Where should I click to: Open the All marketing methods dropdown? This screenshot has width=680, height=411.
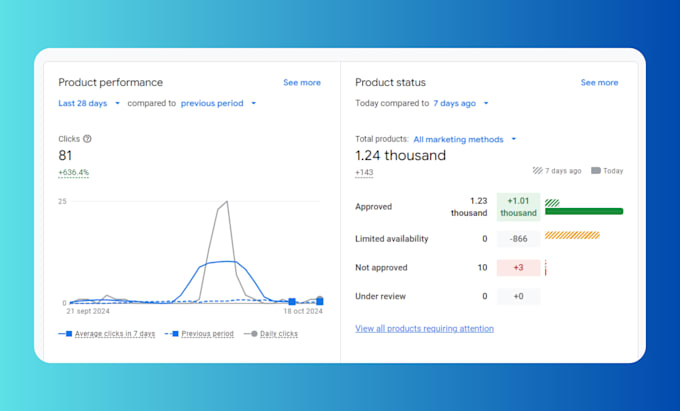click(464, 139)
